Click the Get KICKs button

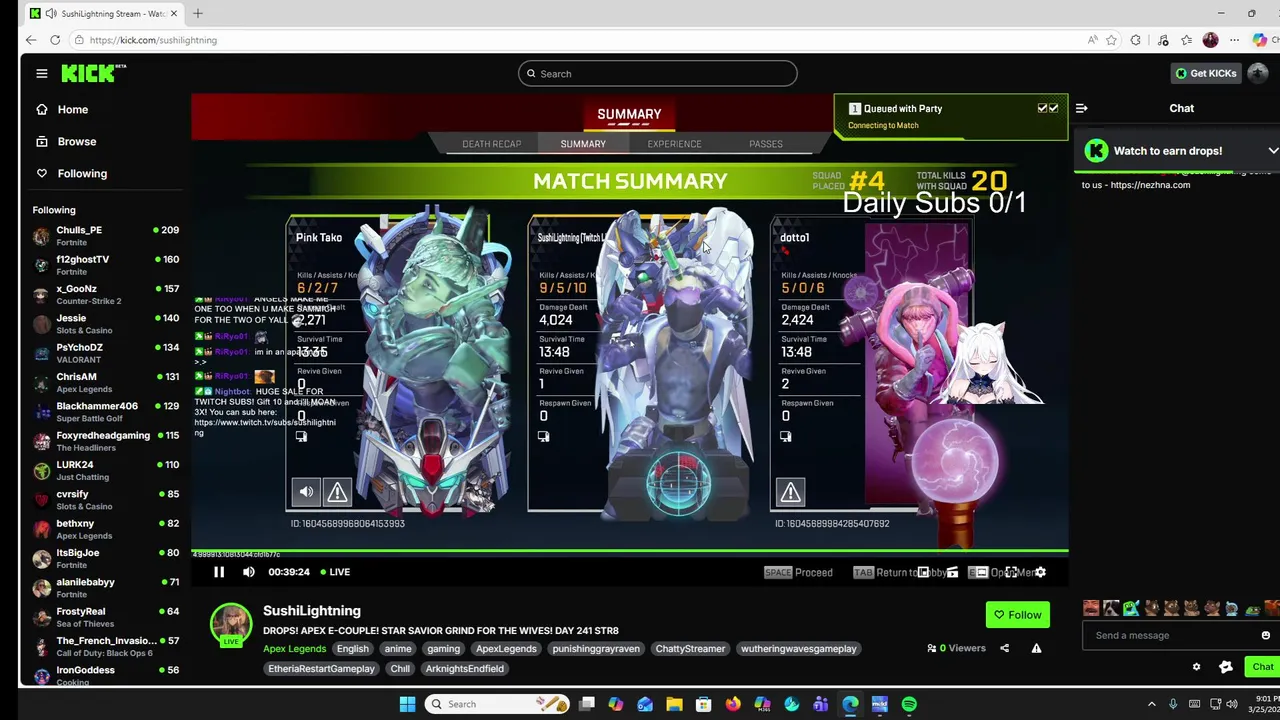click(1205, 73)
